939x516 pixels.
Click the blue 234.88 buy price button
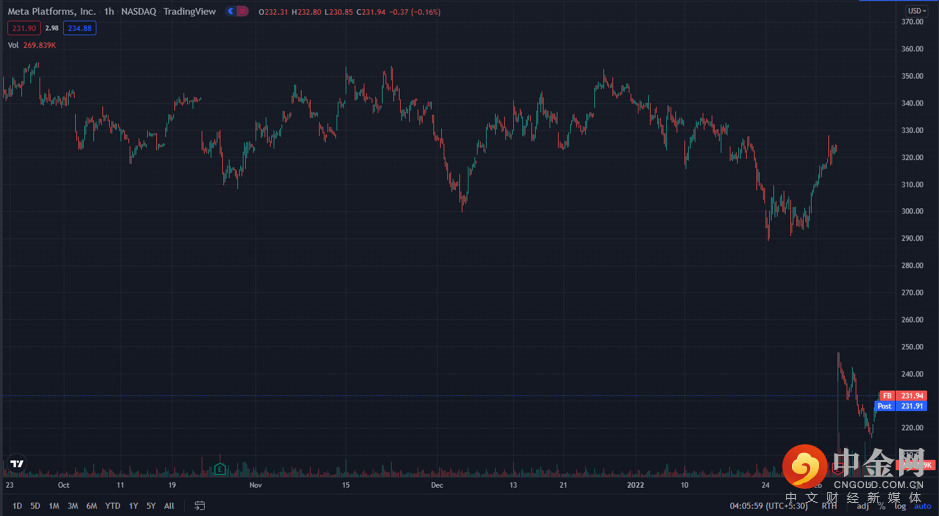80,28
